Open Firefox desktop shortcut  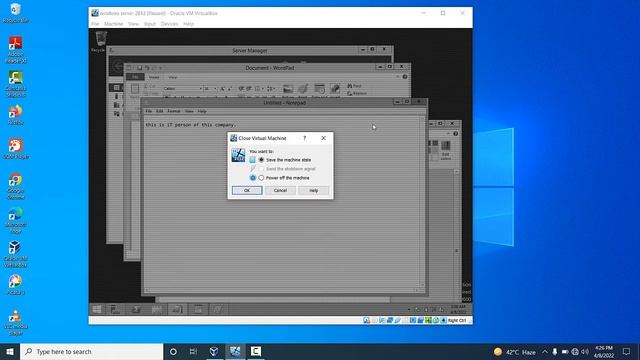tap(16, 114)
